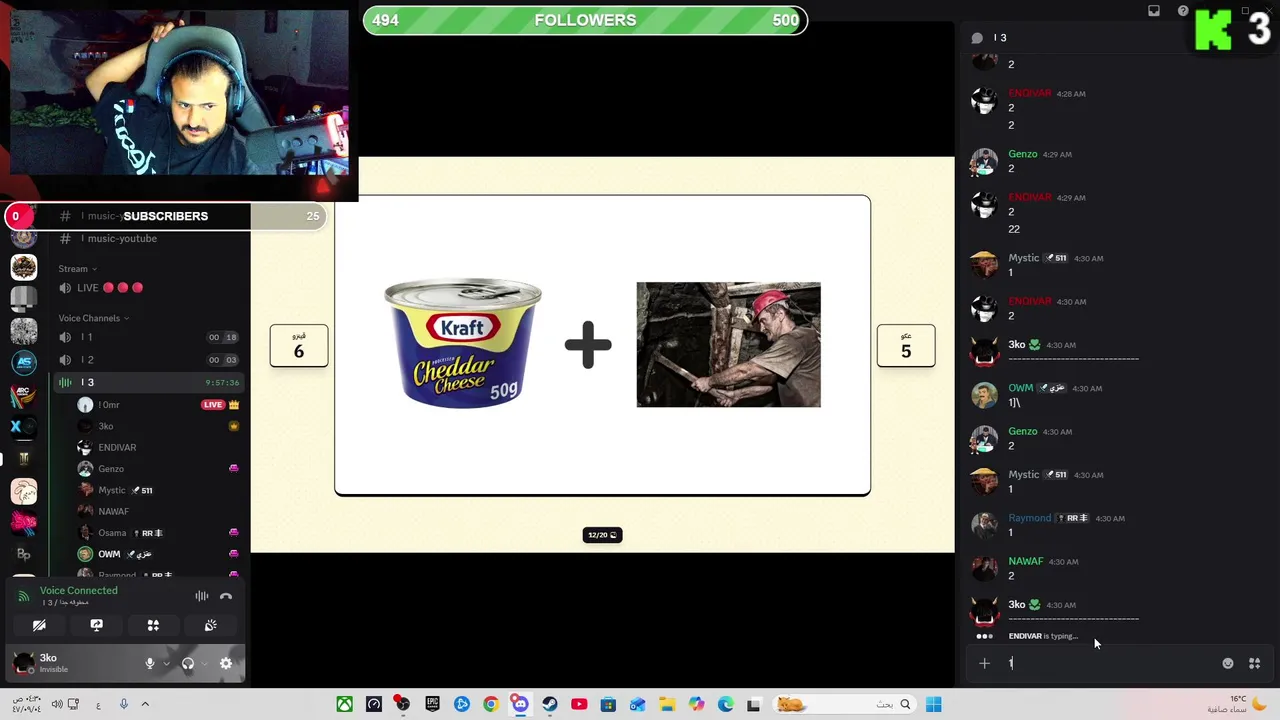The image size is (1280, 720).
Task: Join voice channel I 2
Action: [148, 360]
